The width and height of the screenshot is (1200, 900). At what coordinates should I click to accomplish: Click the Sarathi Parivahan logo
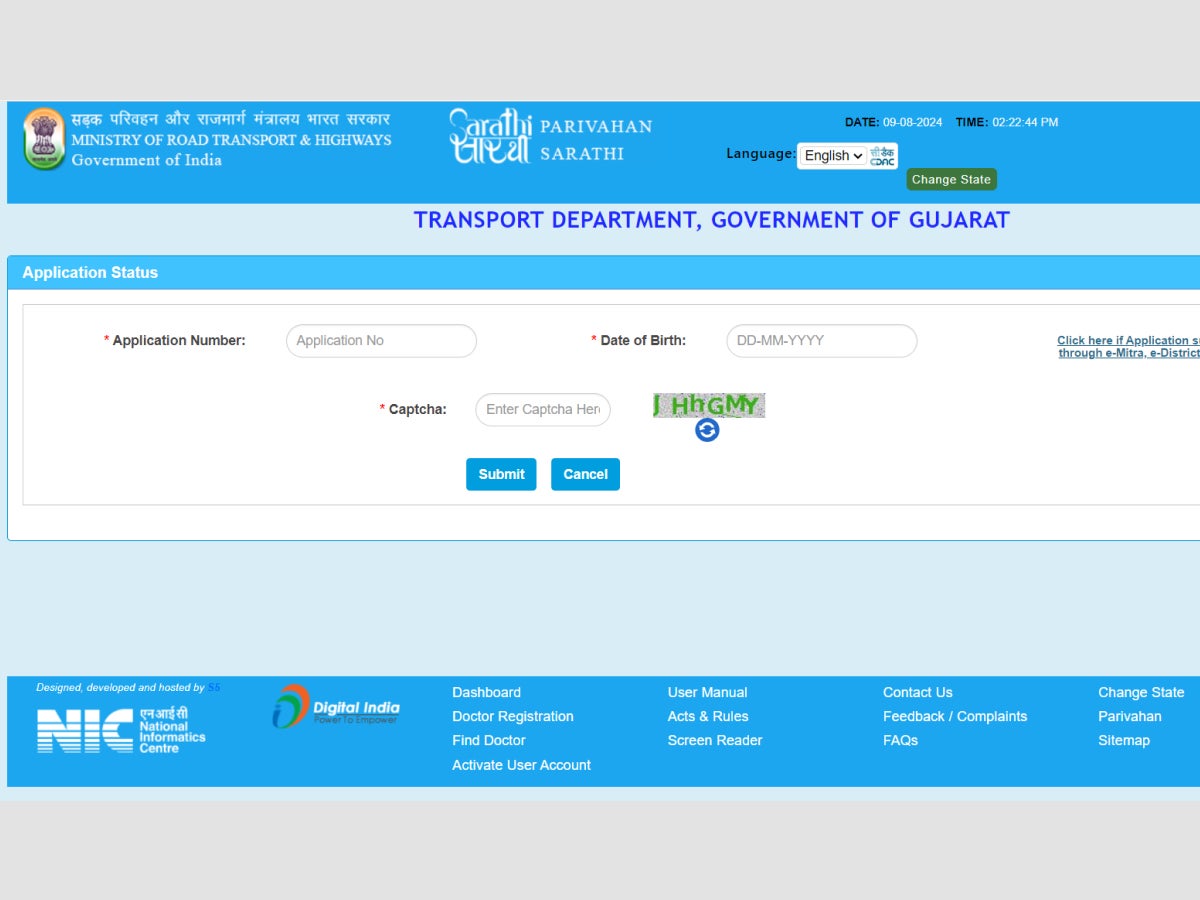[490, 136]
